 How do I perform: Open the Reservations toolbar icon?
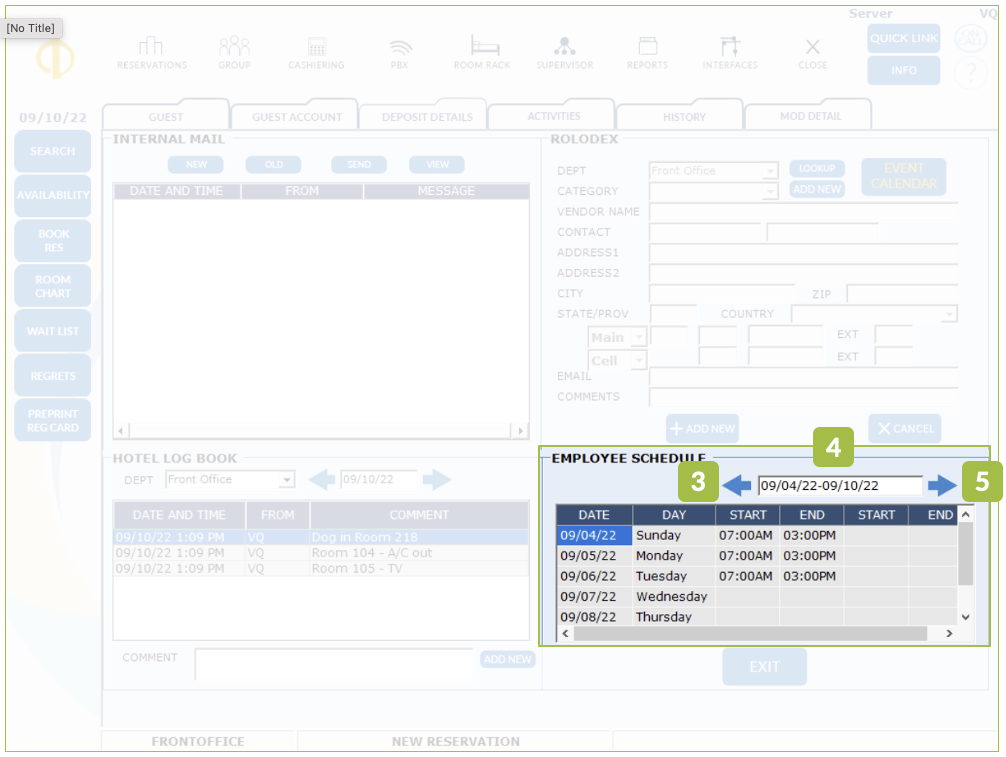pyautogui.click(x=151, y=53)
